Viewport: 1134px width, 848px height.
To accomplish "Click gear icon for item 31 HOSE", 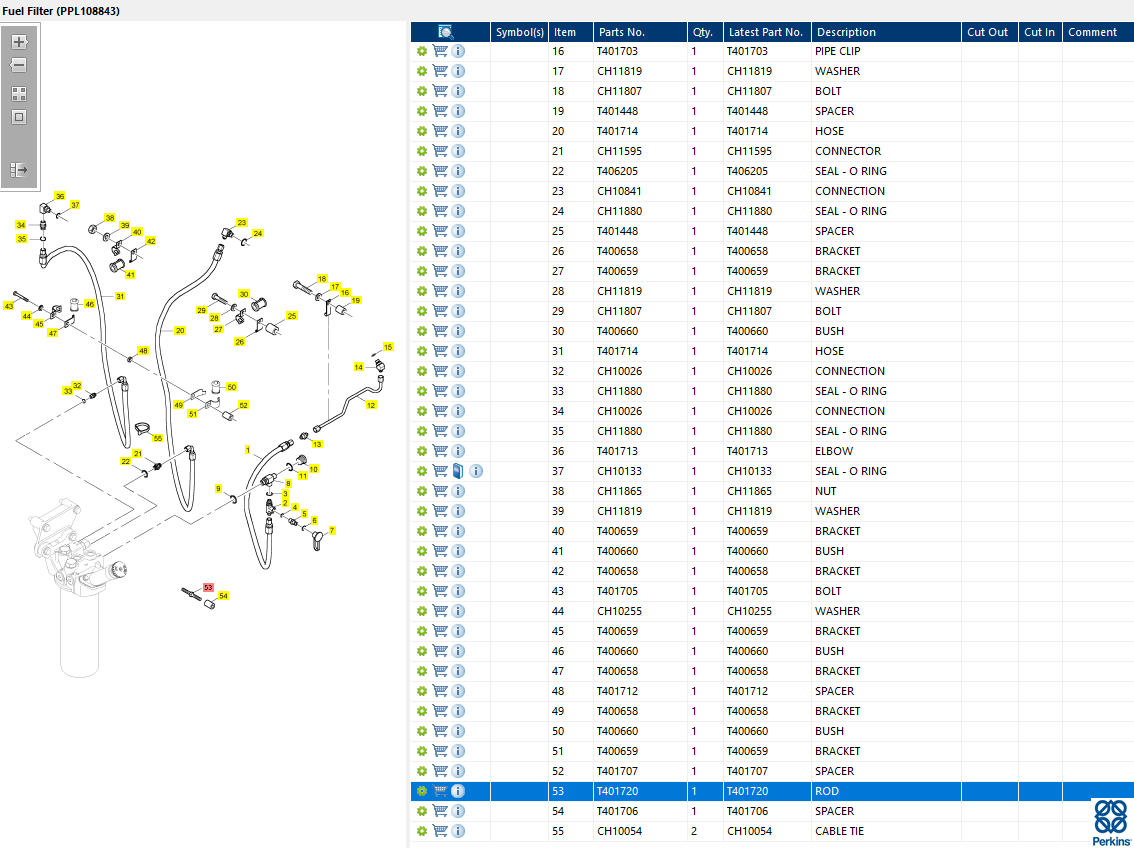I will pyautogui.click(x=422, y=351).
